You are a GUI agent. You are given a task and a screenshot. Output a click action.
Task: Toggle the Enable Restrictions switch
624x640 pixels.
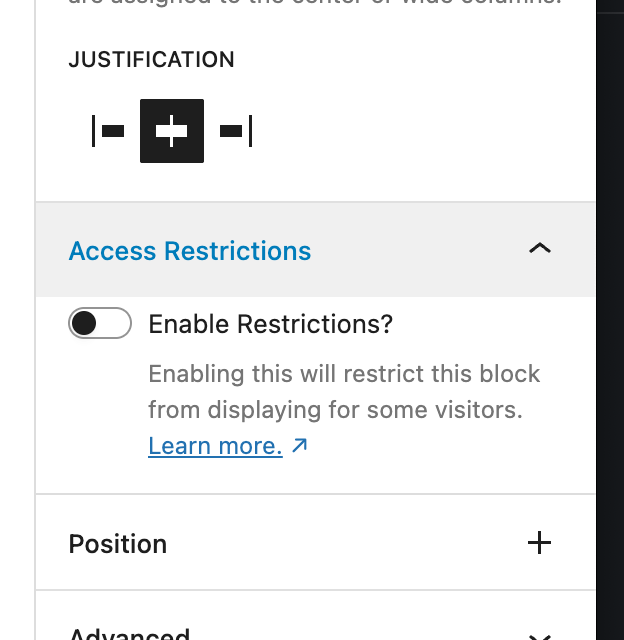(100, 323)
